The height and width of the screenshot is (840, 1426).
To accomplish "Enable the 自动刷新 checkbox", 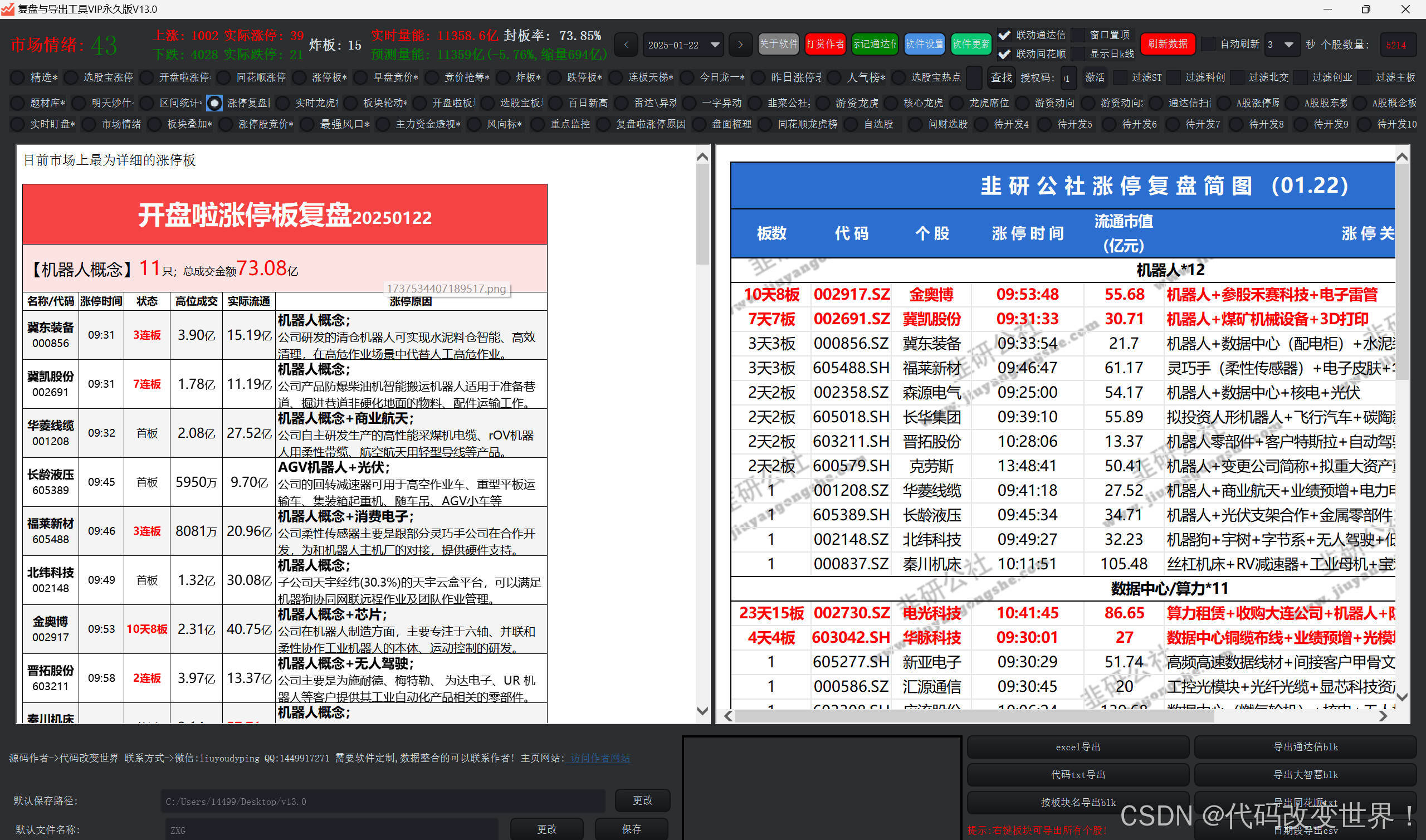I will (x=1208, y=44).
